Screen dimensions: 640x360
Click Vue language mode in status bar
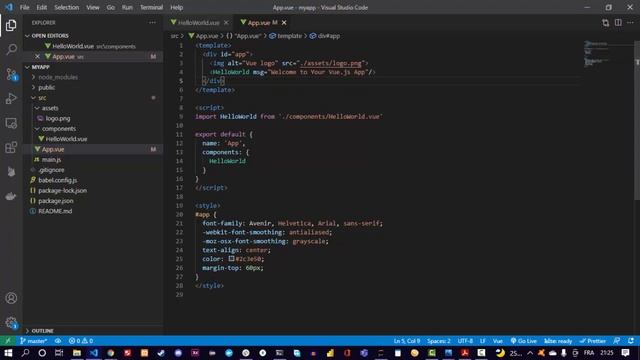click(x=498, y=341)
